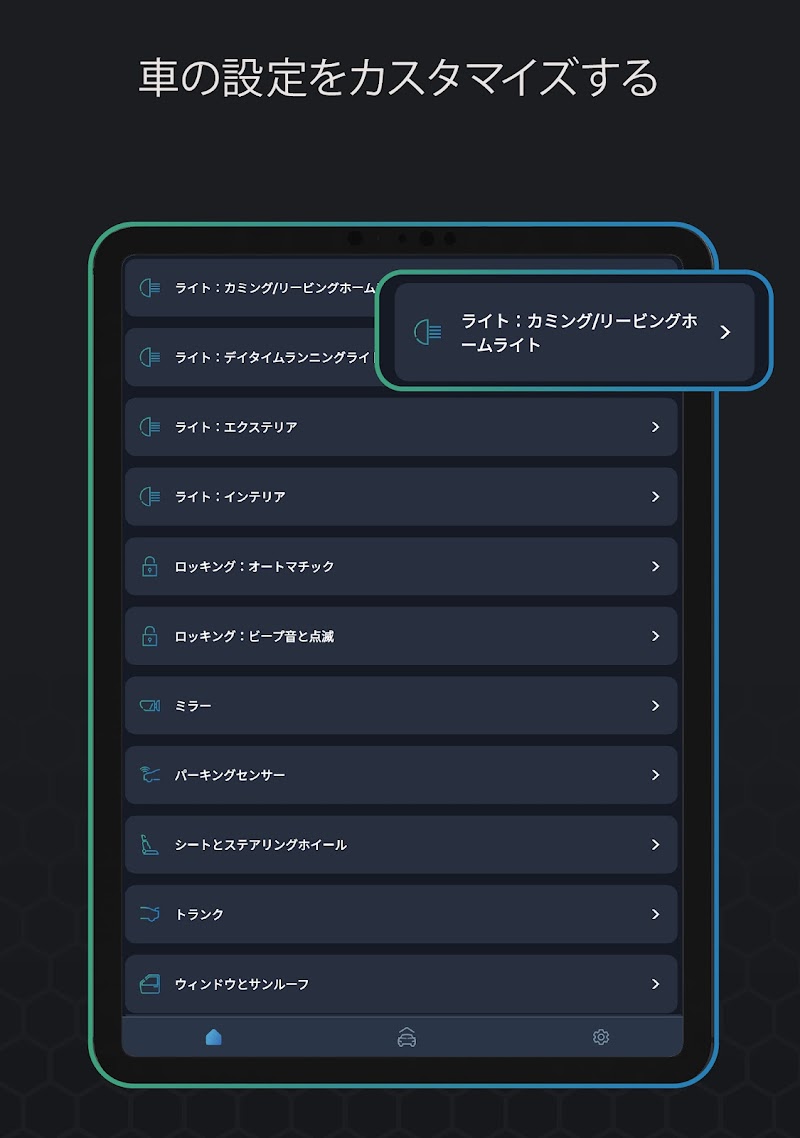Click the trunk icon in トランク row
The width and height of the screenshot is (800, 1138).
pyautogui.click(x=149, y=914)
